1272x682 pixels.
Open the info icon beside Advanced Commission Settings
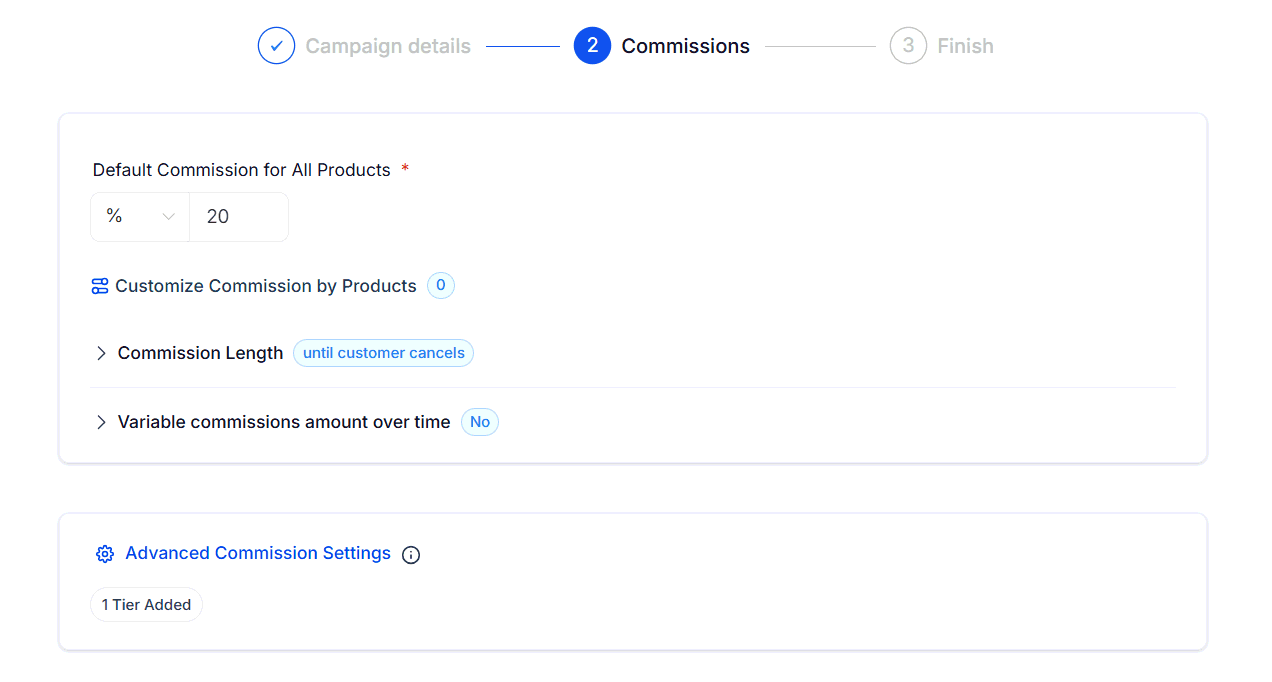(x=411, y=555)
